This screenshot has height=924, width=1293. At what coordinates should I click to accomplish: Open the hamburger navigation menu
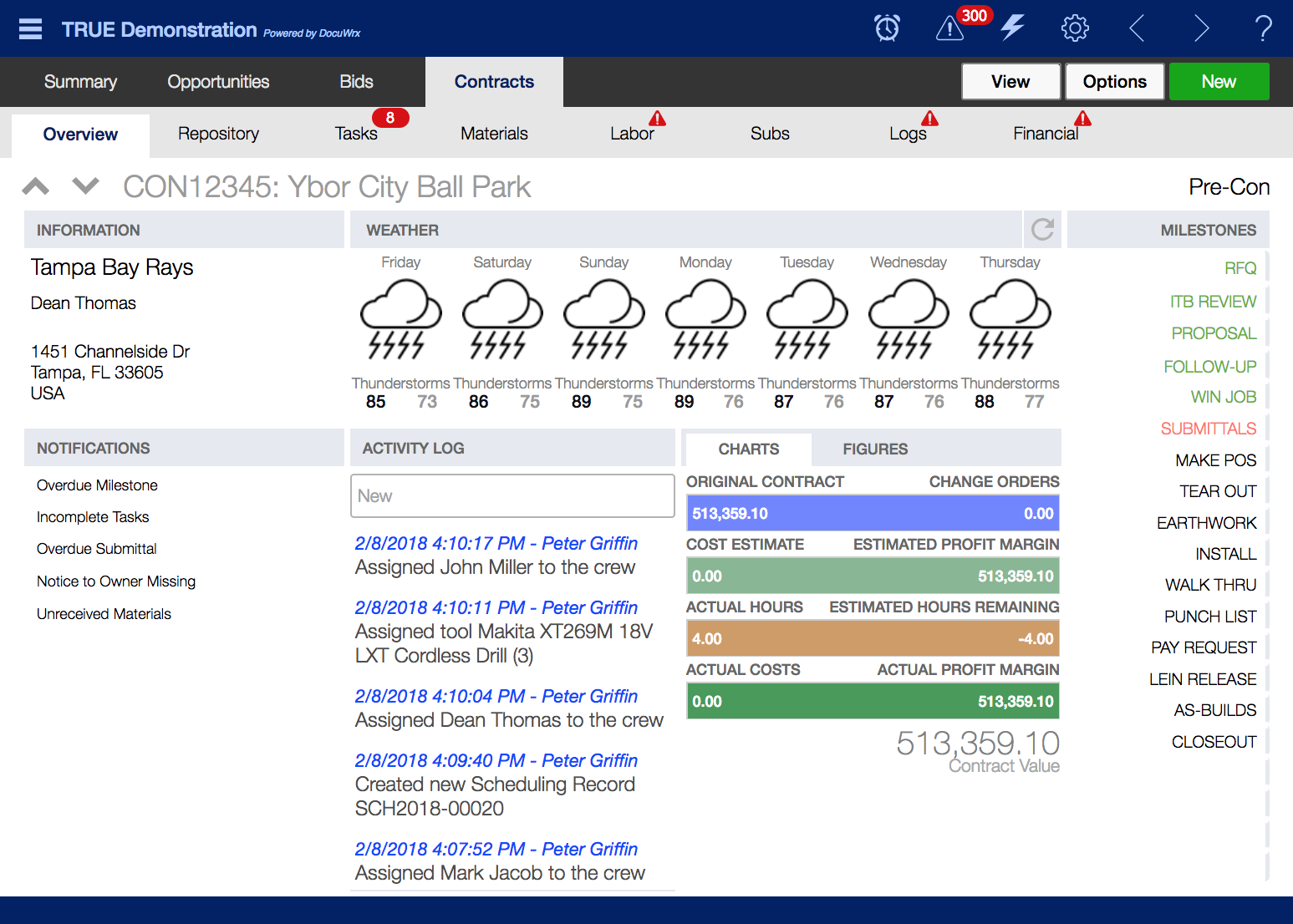point(29,28)
